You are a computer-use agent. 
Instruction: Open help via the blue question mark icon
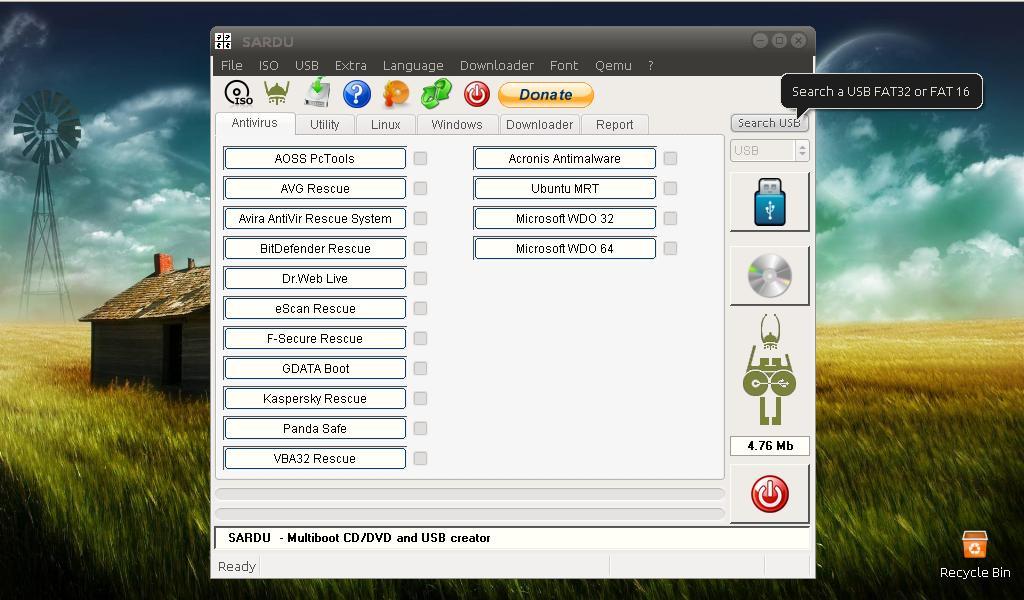coord(357,94)
